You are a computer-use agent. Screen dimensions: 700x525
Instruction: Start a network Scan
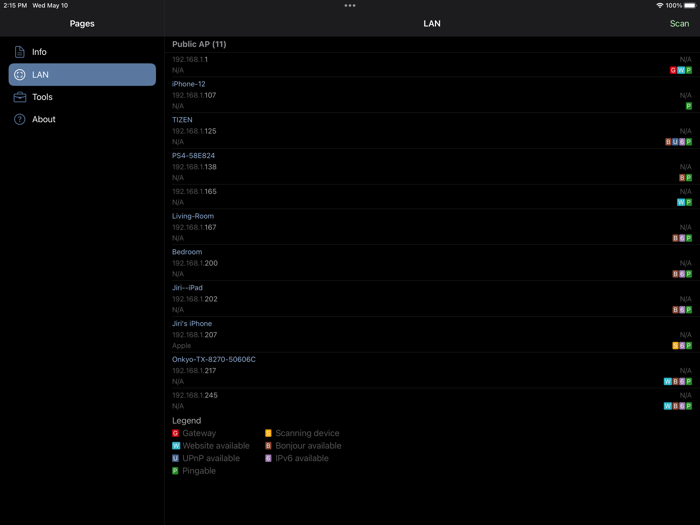click(x=679, y=24)
